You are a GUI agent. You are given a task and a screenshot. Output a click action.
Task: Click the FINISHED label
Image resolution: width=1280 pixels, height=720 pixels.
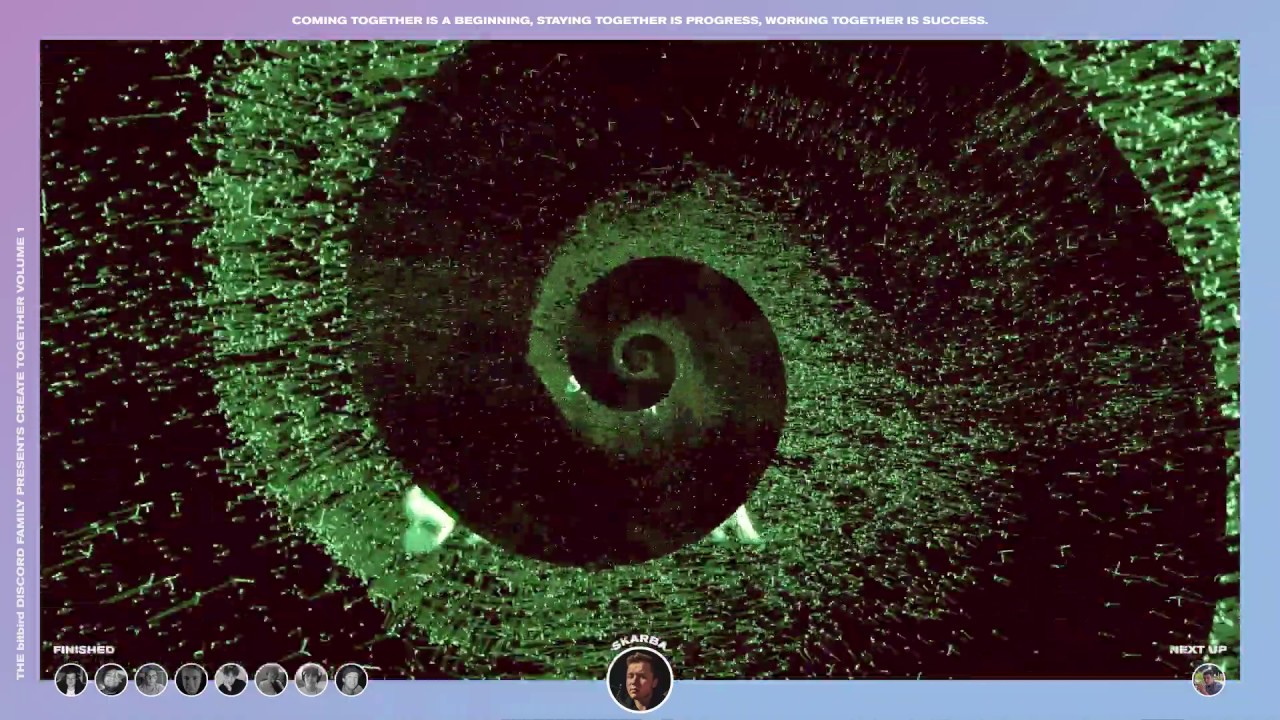point(84,650)
